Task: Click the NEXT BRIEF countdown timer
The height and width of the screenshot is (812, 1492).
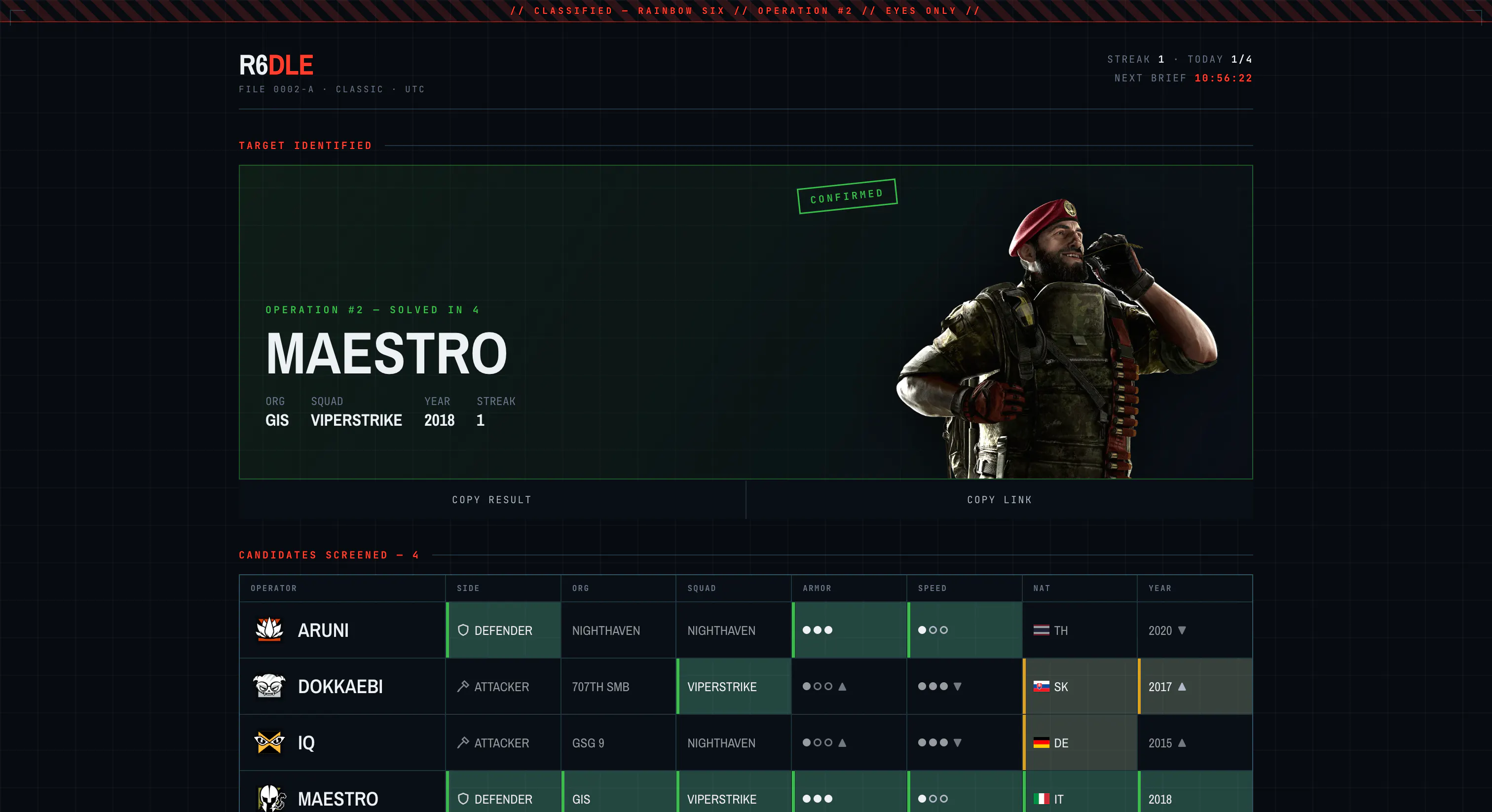Action: coord(1183,77)
